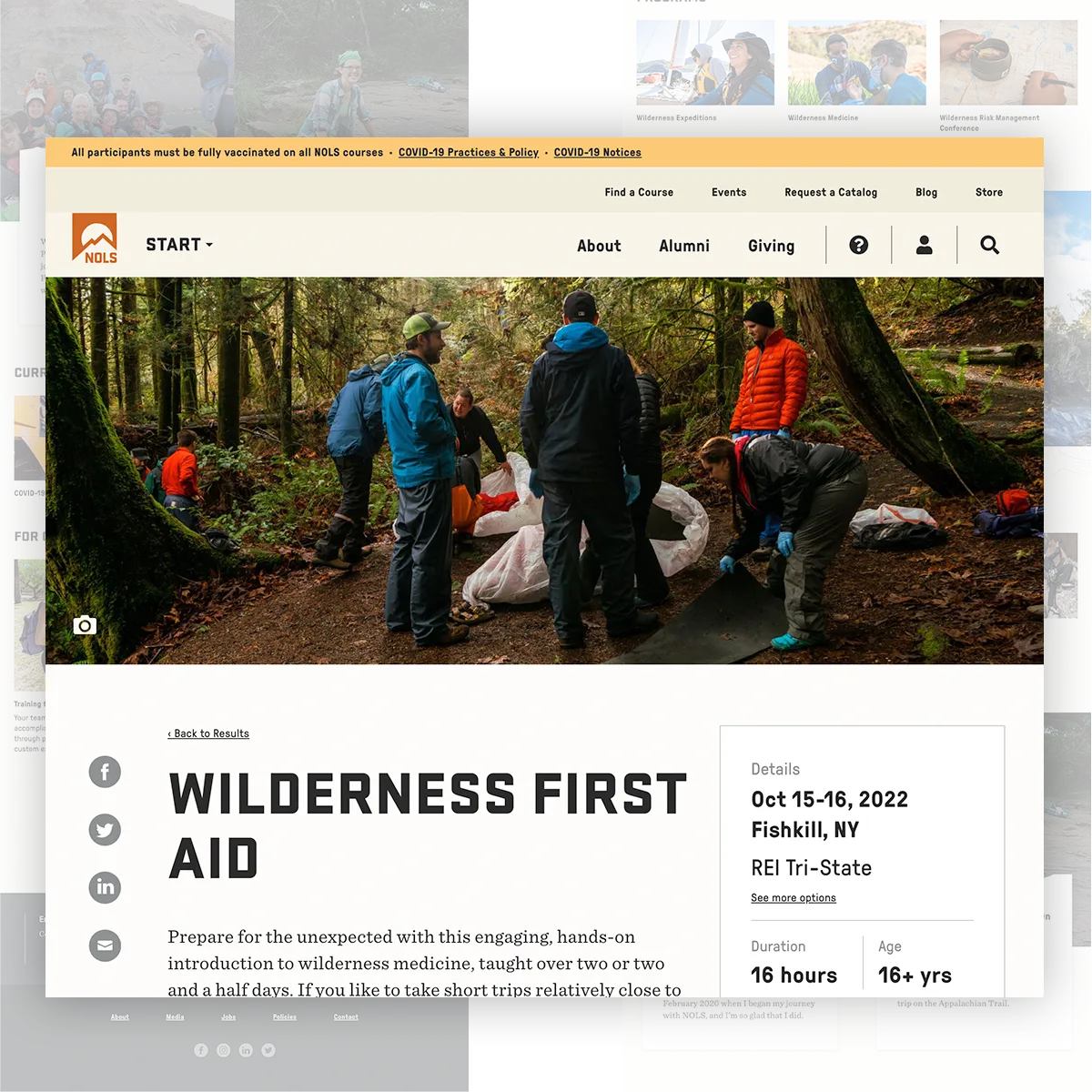This screenshot has width=1092, height=1092.
Task: Open the Alumni menu item
Action: tap(684, 246)
